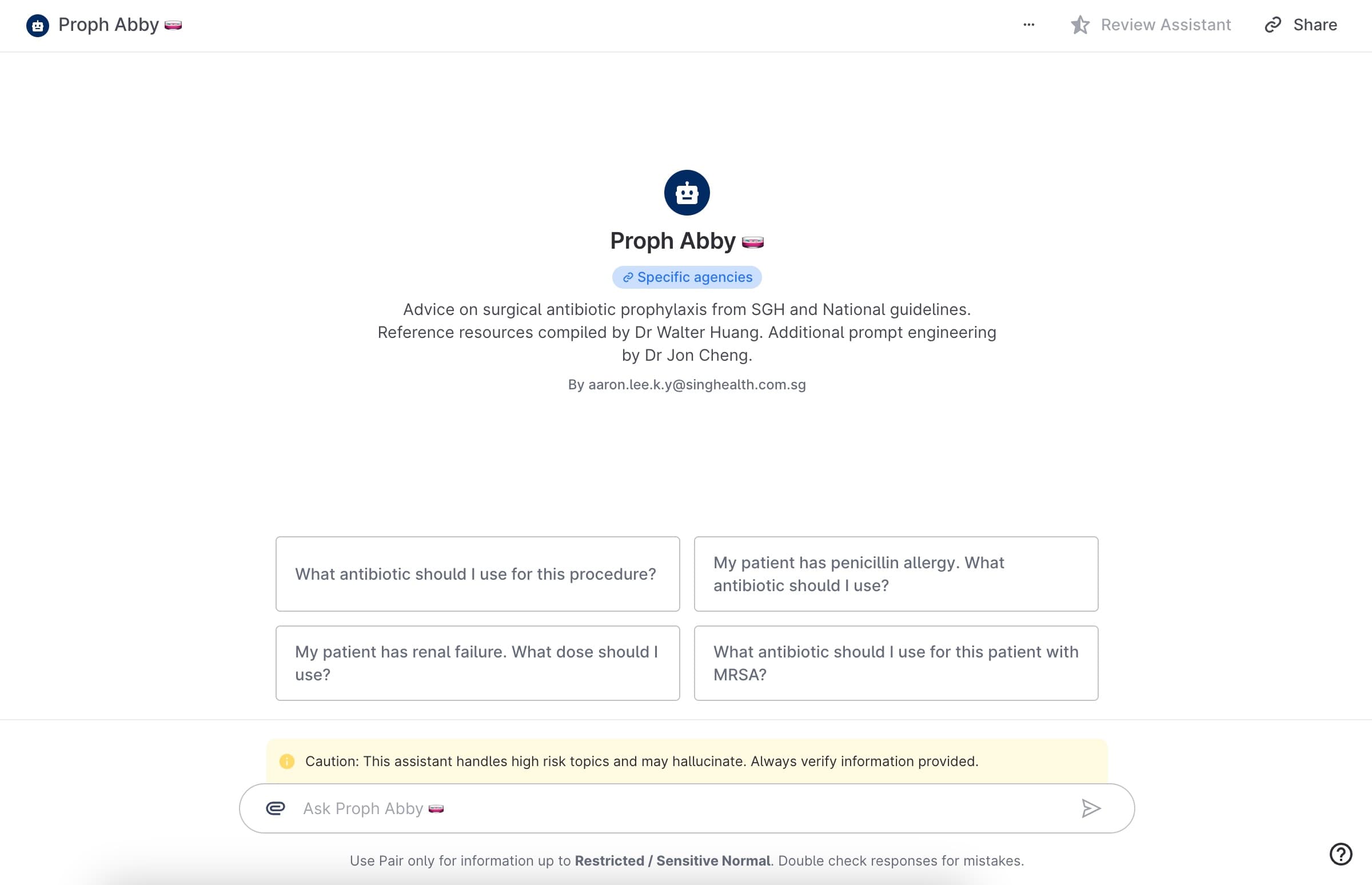Click the star icon next to Review Assistant
Viewport: 1372px width, 885px height.
(x=1082, y=25)
